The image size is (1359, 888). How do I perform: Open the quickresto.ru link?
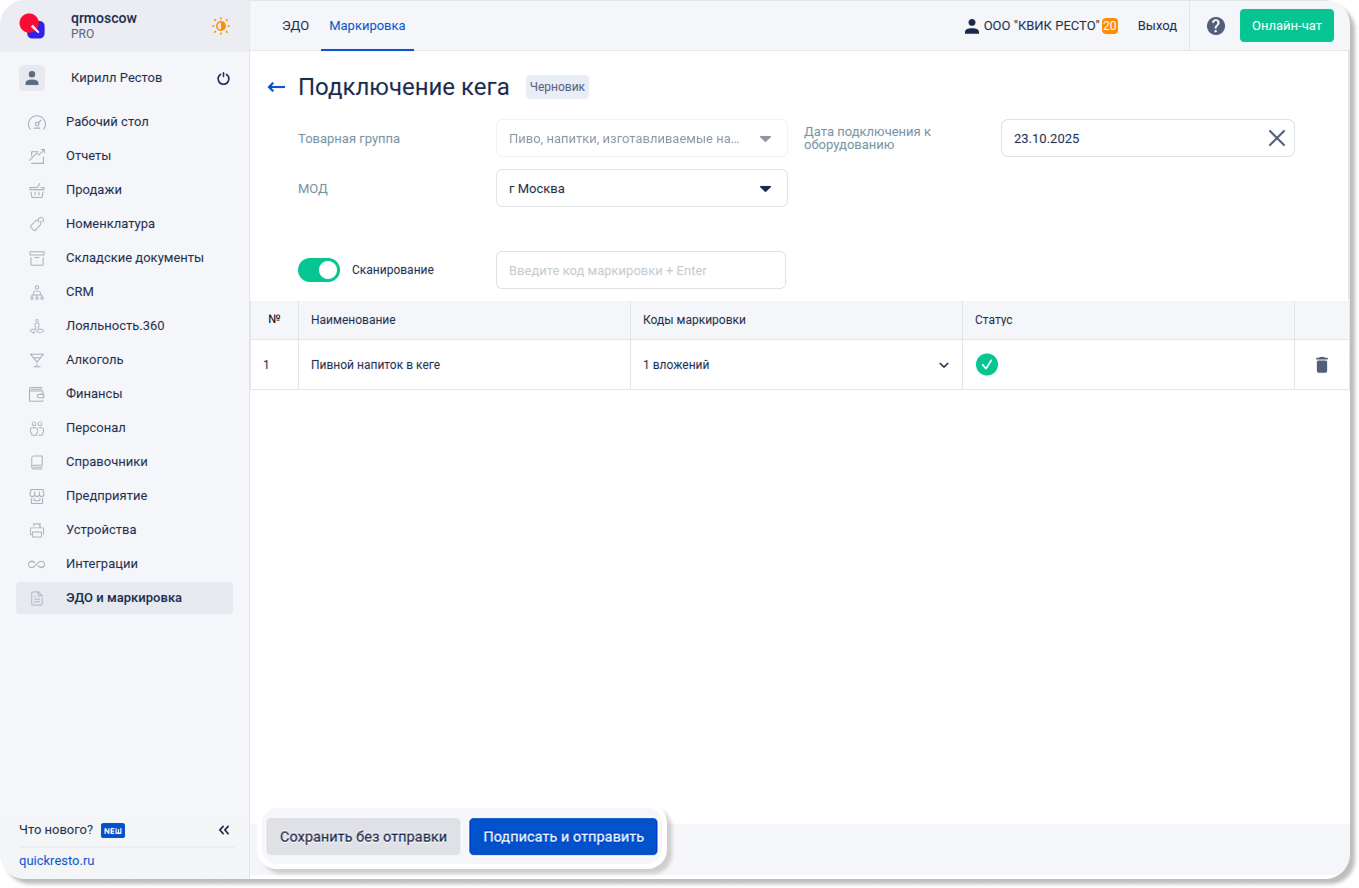click(57, 861)
